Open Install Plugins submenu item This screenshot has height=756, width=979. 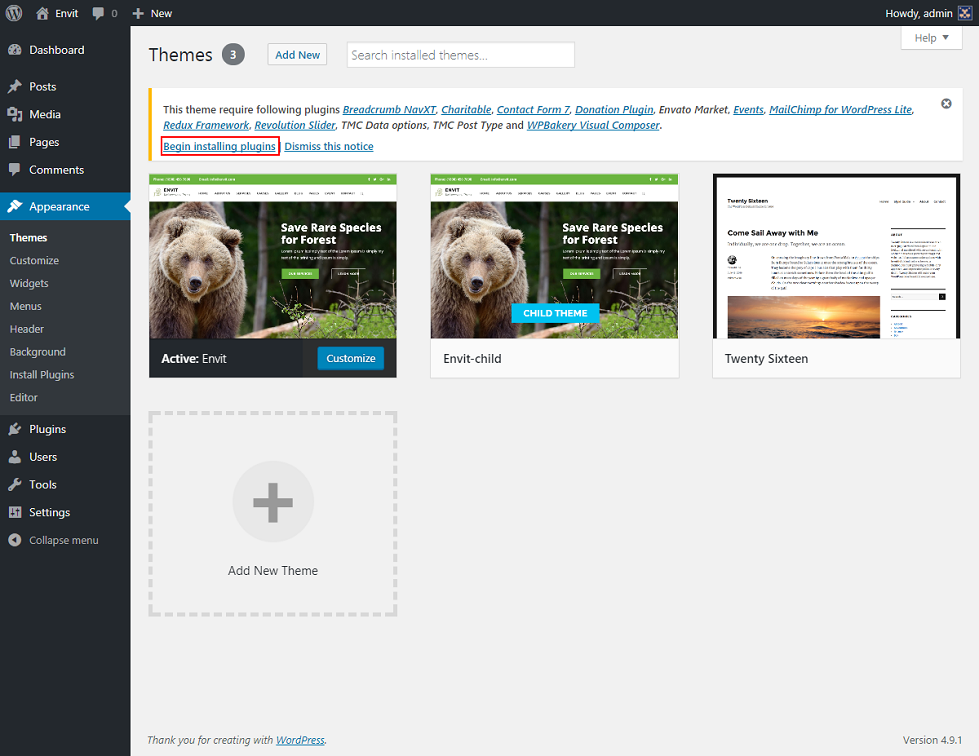(42, 375)
